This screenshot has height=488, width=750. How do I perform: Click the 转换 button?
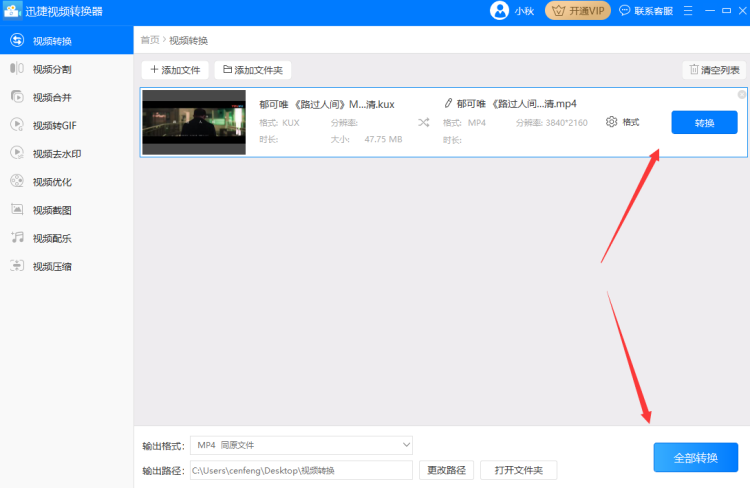pyautogui.click(x=704, y=122)
